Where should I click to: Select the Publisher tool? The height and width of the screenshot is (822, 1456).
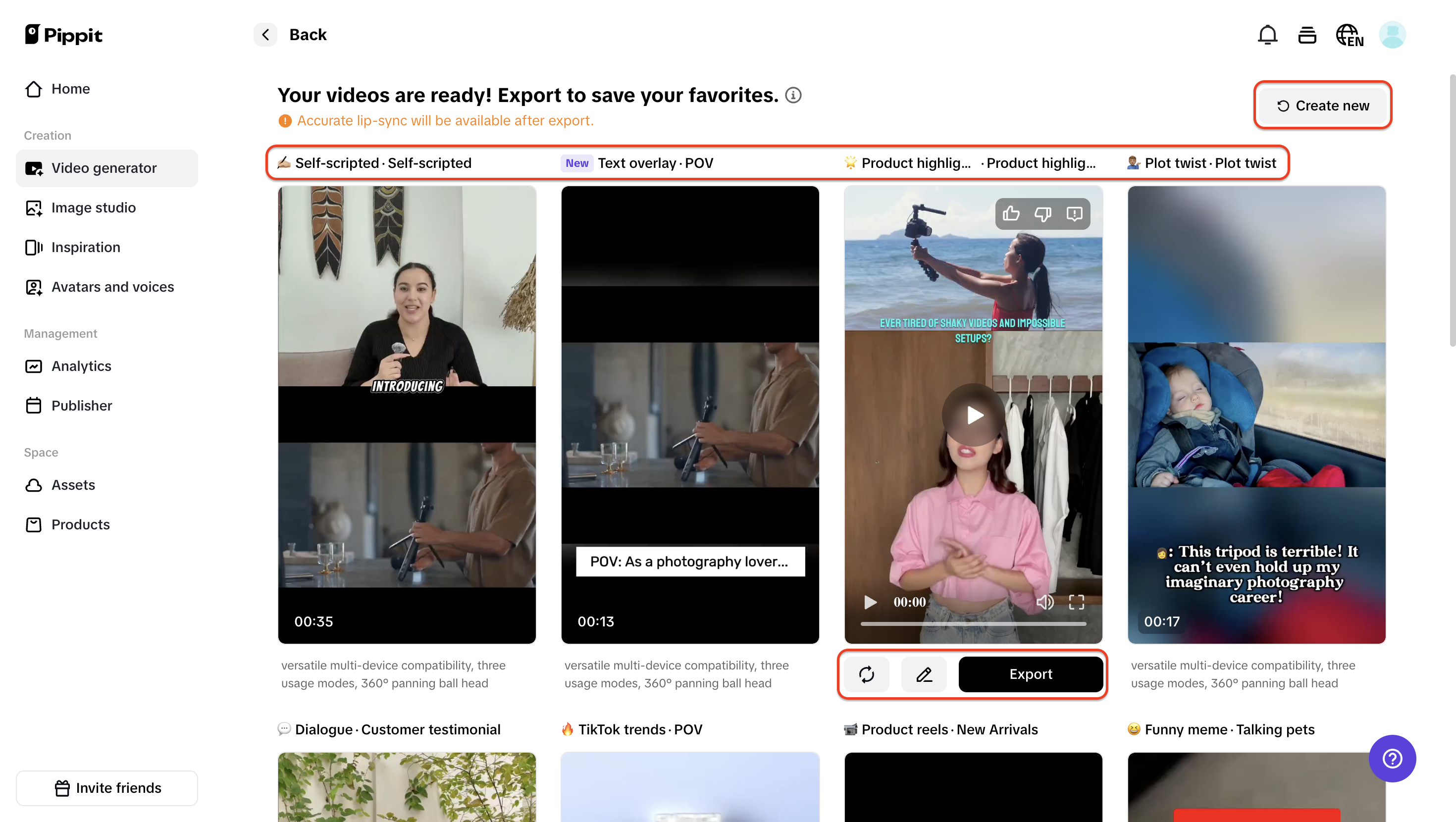(82, 406)
